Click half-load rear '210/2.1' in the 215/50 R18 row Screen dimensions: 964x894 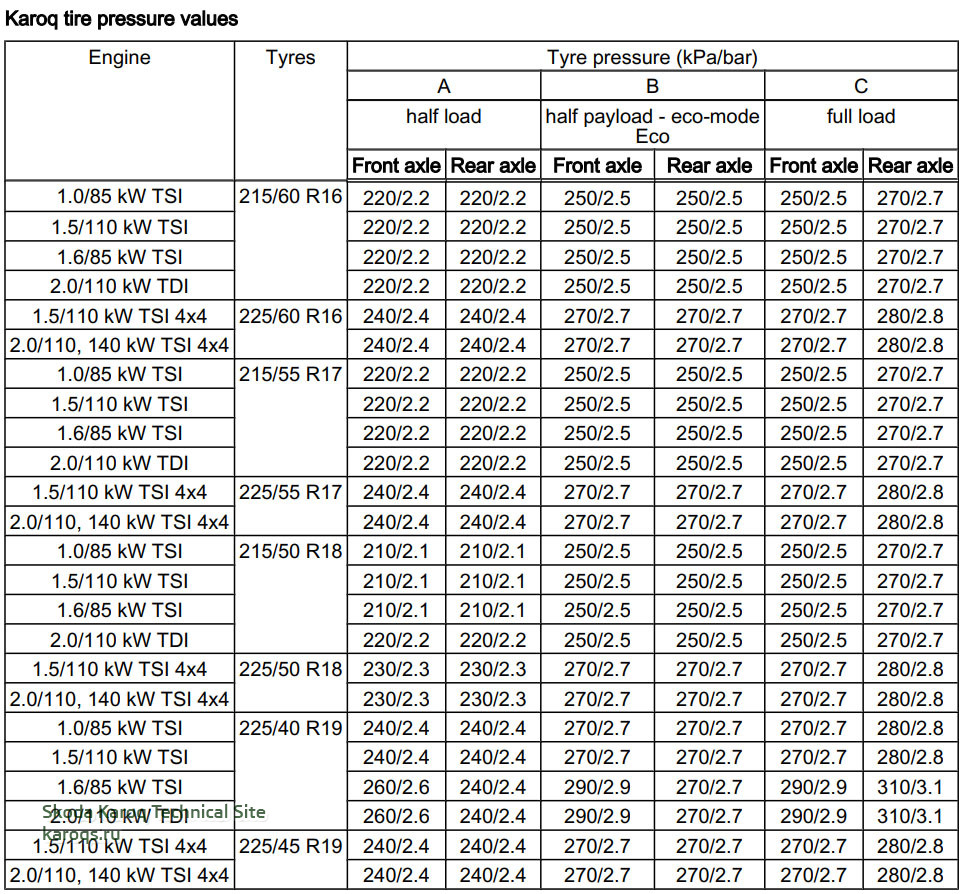[493, 552]
